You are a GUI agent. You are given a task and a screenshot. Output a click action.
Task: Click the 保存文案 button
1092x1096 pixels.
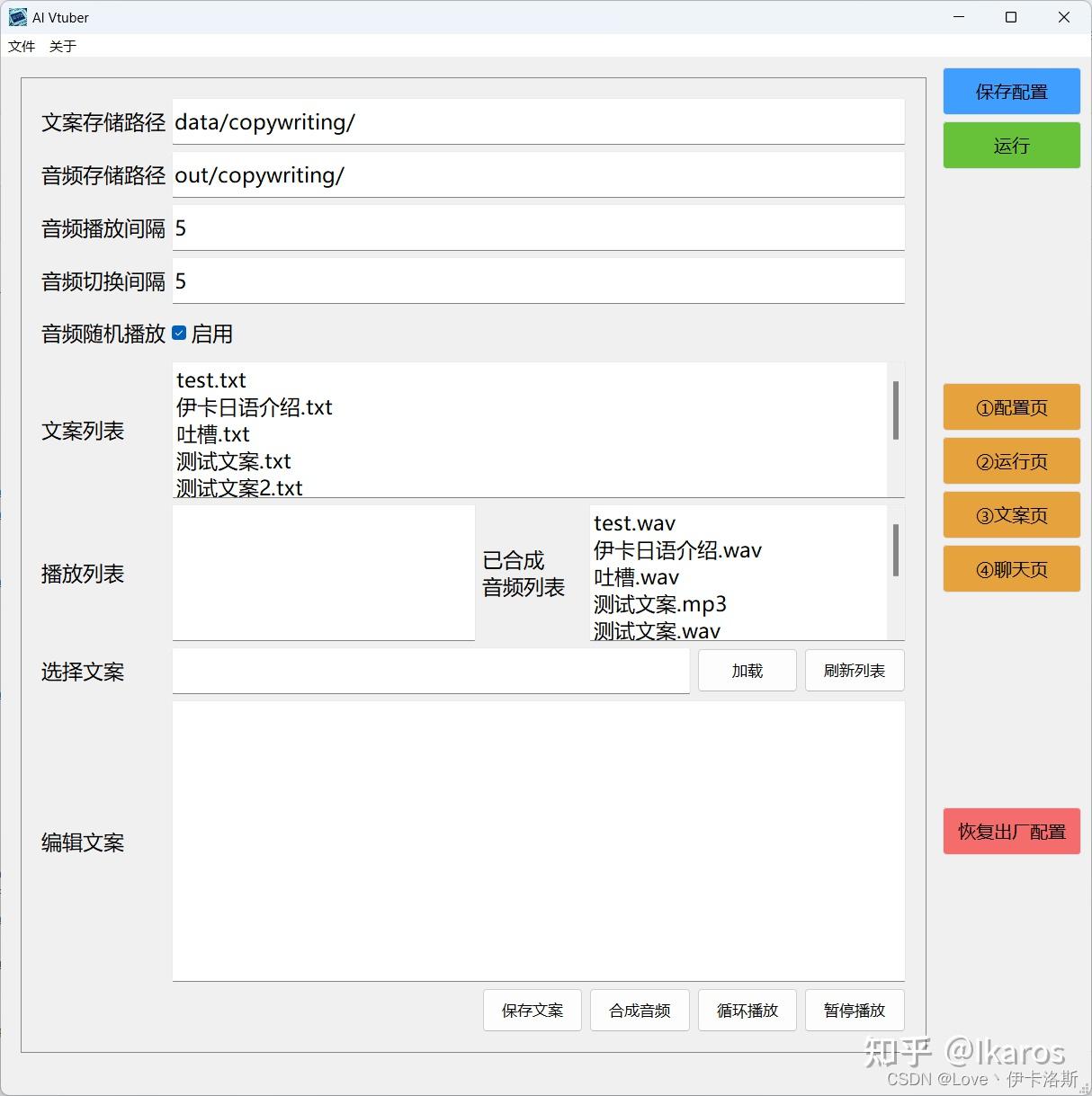point(532,1010)
